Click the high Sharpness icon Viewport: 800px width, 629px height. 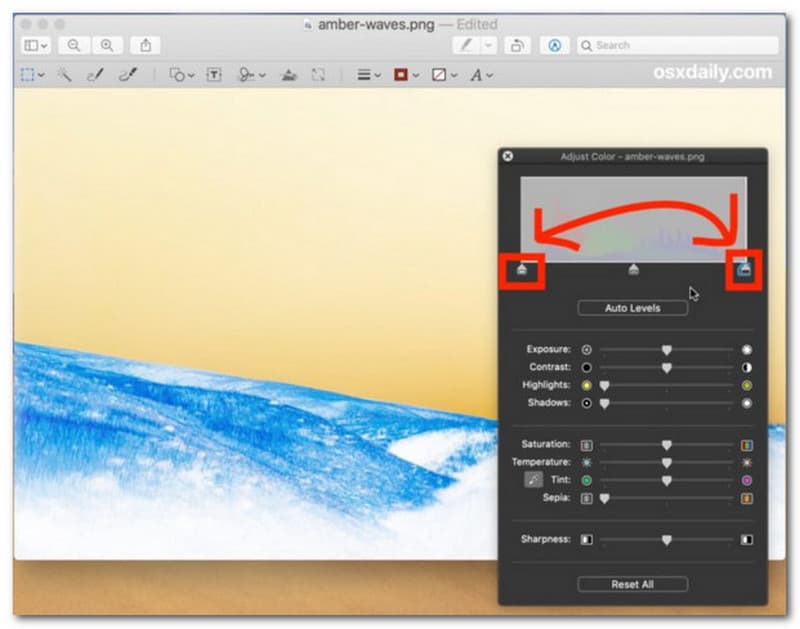pos(747,540)
